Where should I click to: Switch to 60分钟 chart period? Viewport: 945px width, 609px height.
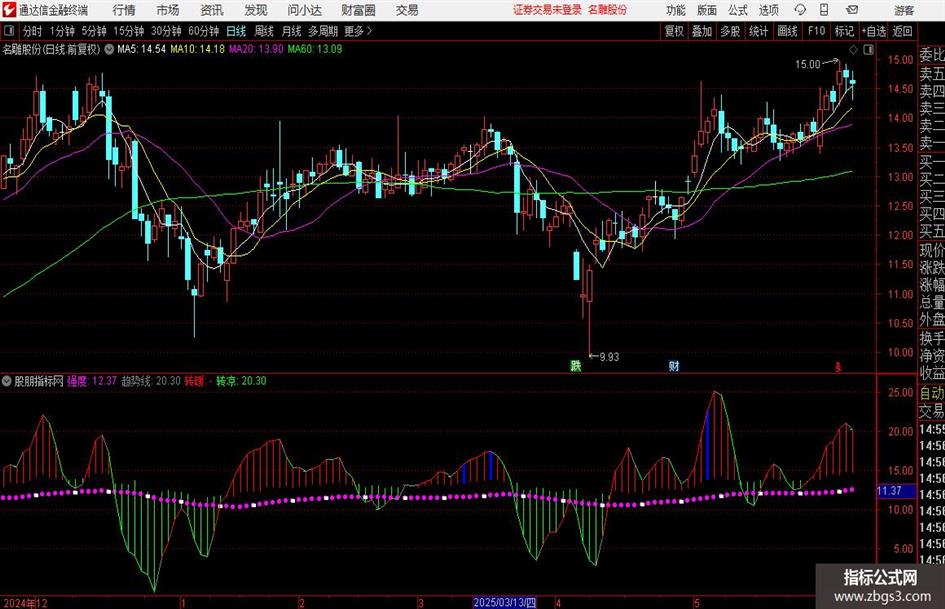(204, 31)
